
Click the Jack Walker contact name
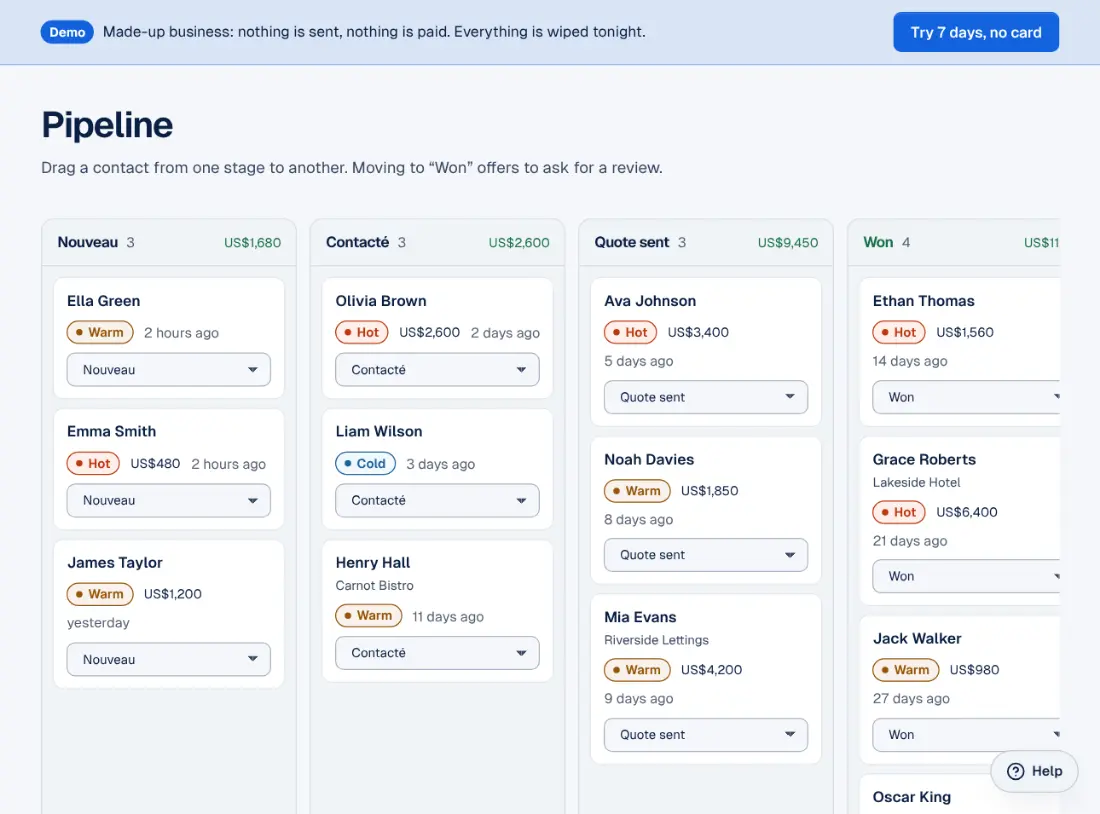click(x=917, y=639)
